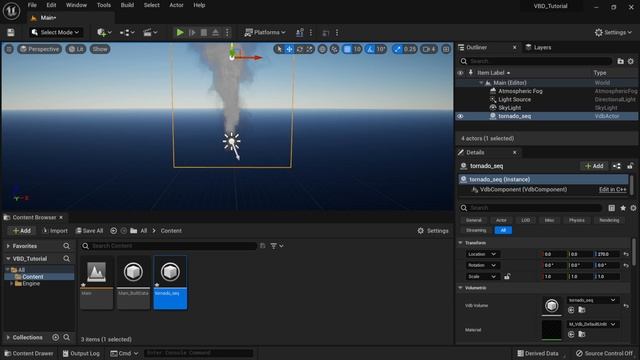Select the Streaming filter in Details

476,230
